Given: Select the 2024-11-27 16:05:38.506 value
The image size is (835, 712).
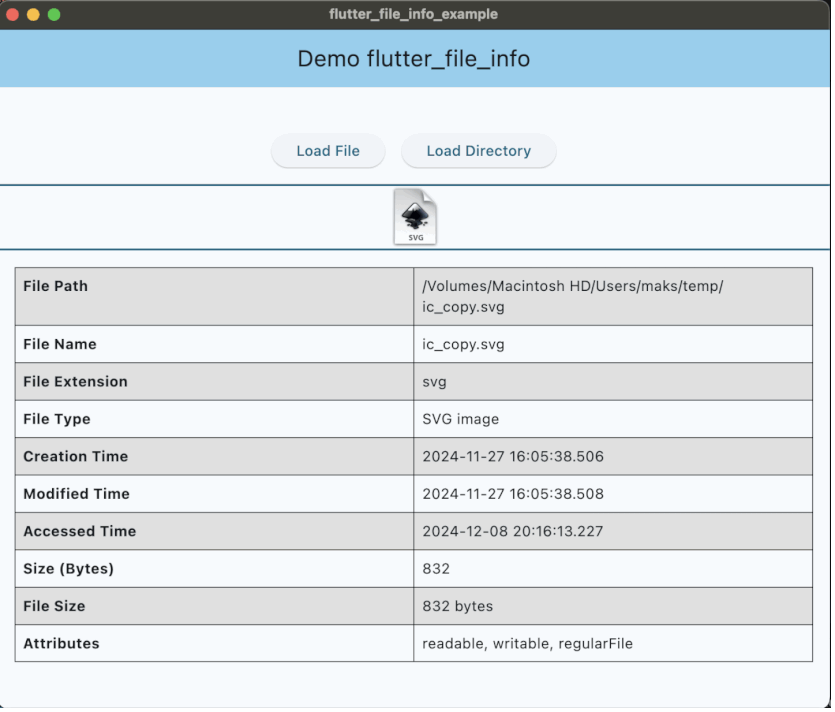Looking at the screenshot, I should [x=515, y=458].
